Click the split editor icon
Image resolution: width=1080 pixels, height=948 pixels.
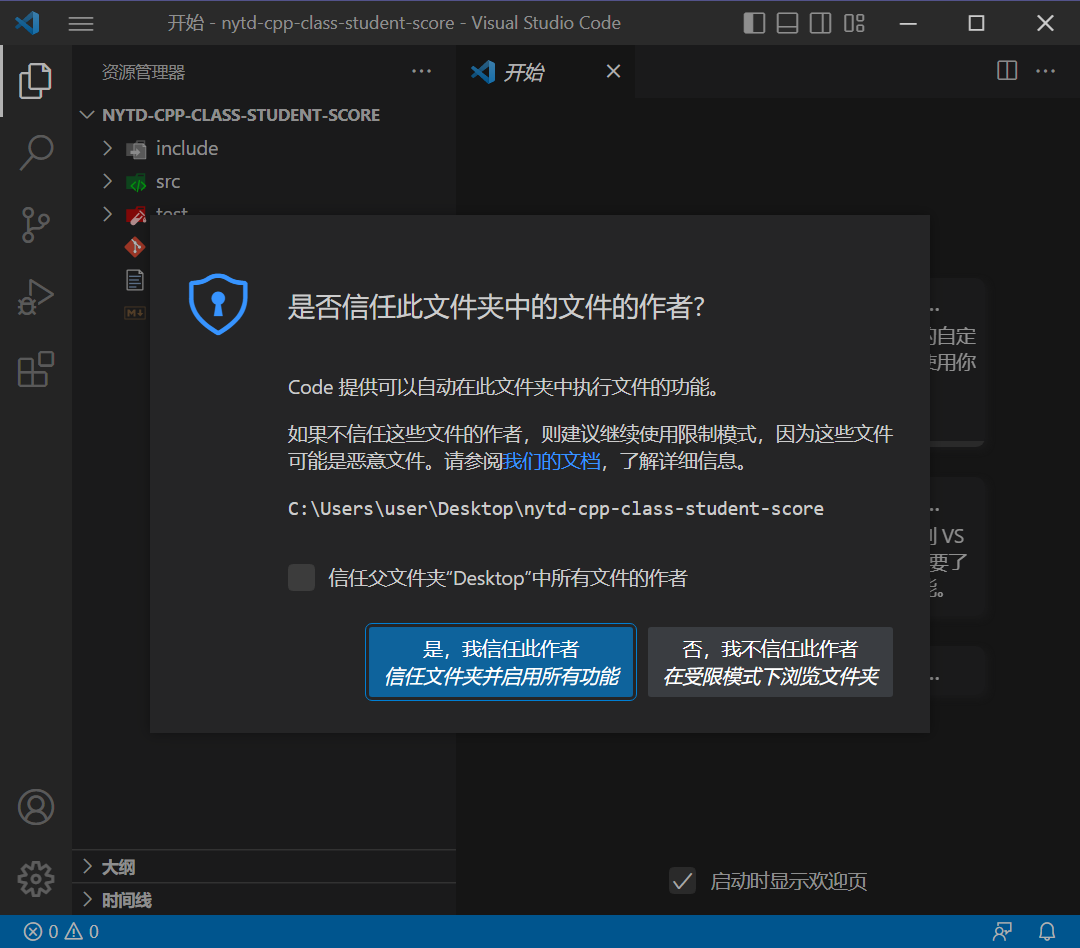click(x=1007, y=71)
